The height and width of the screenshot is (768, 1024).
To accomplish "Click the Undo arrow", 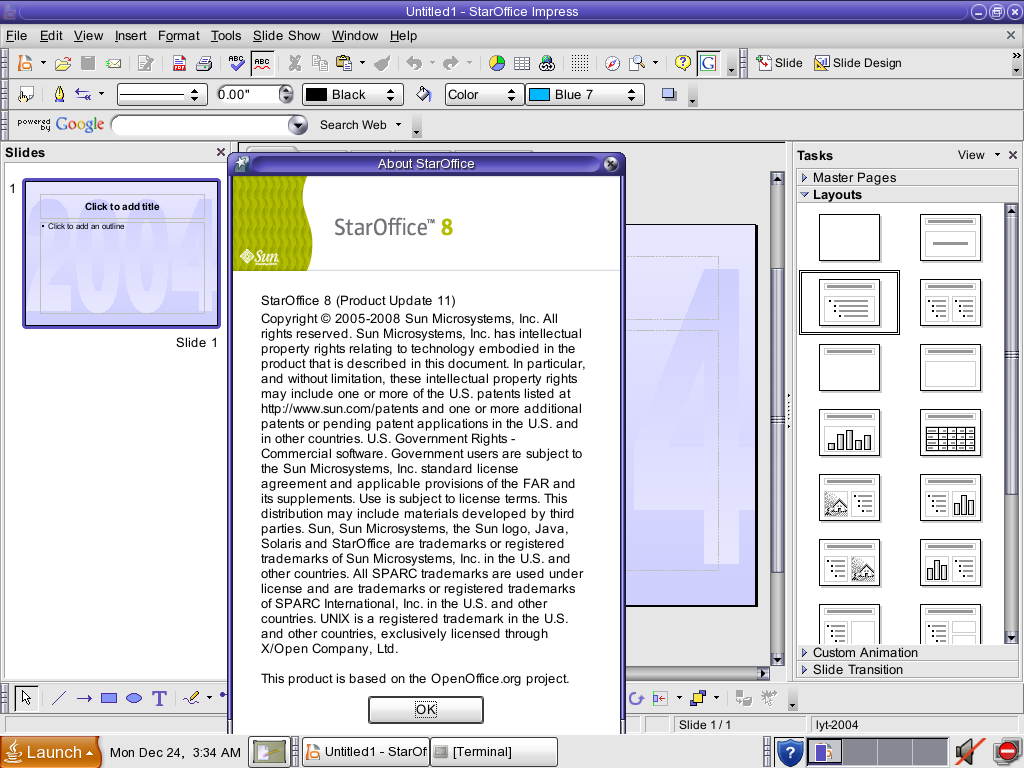I will (x=414, y=63).
